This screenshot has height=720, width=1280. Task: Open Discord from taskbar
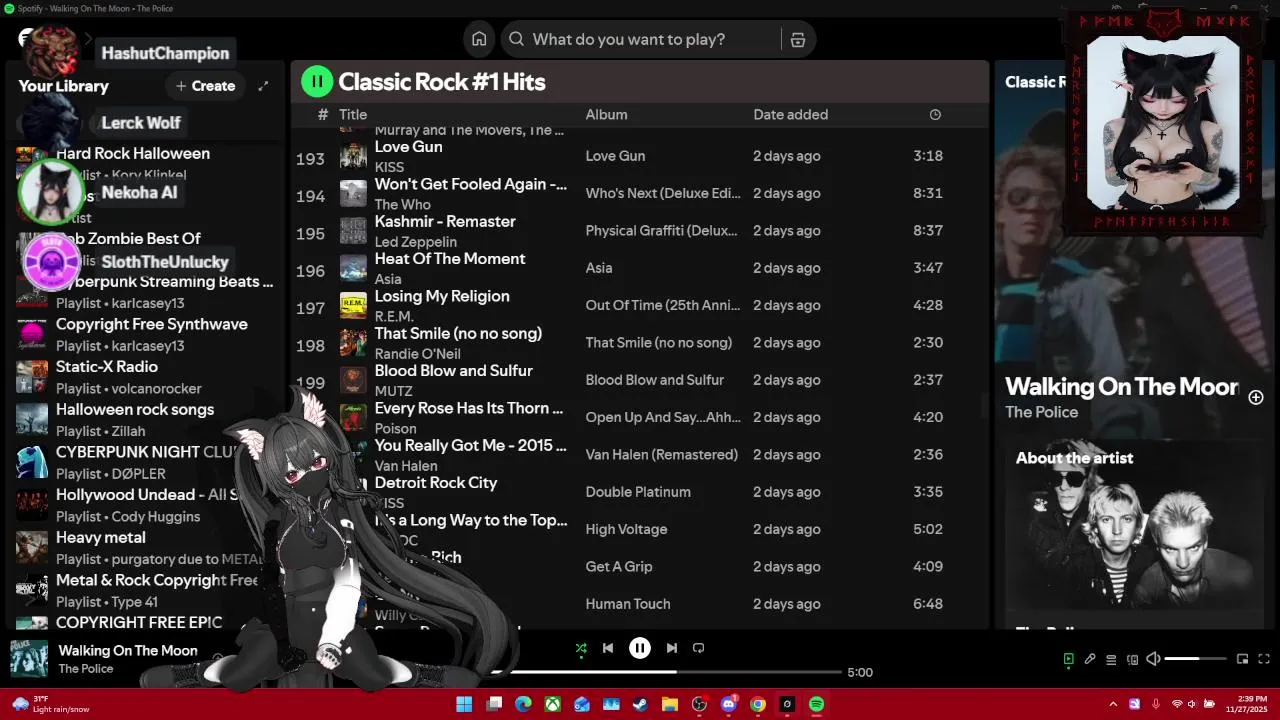(729, 704)
